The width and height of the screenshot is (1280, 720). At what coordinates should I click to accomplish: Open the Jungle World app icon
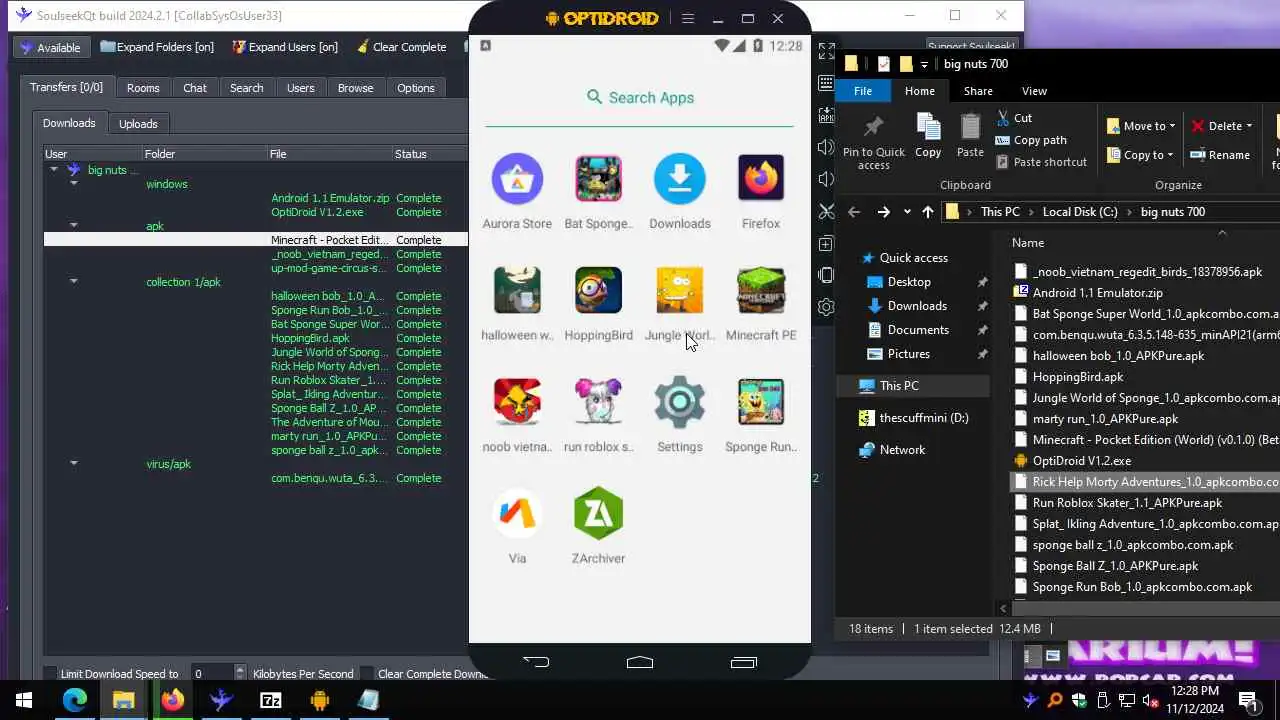(x=680, y=291)
